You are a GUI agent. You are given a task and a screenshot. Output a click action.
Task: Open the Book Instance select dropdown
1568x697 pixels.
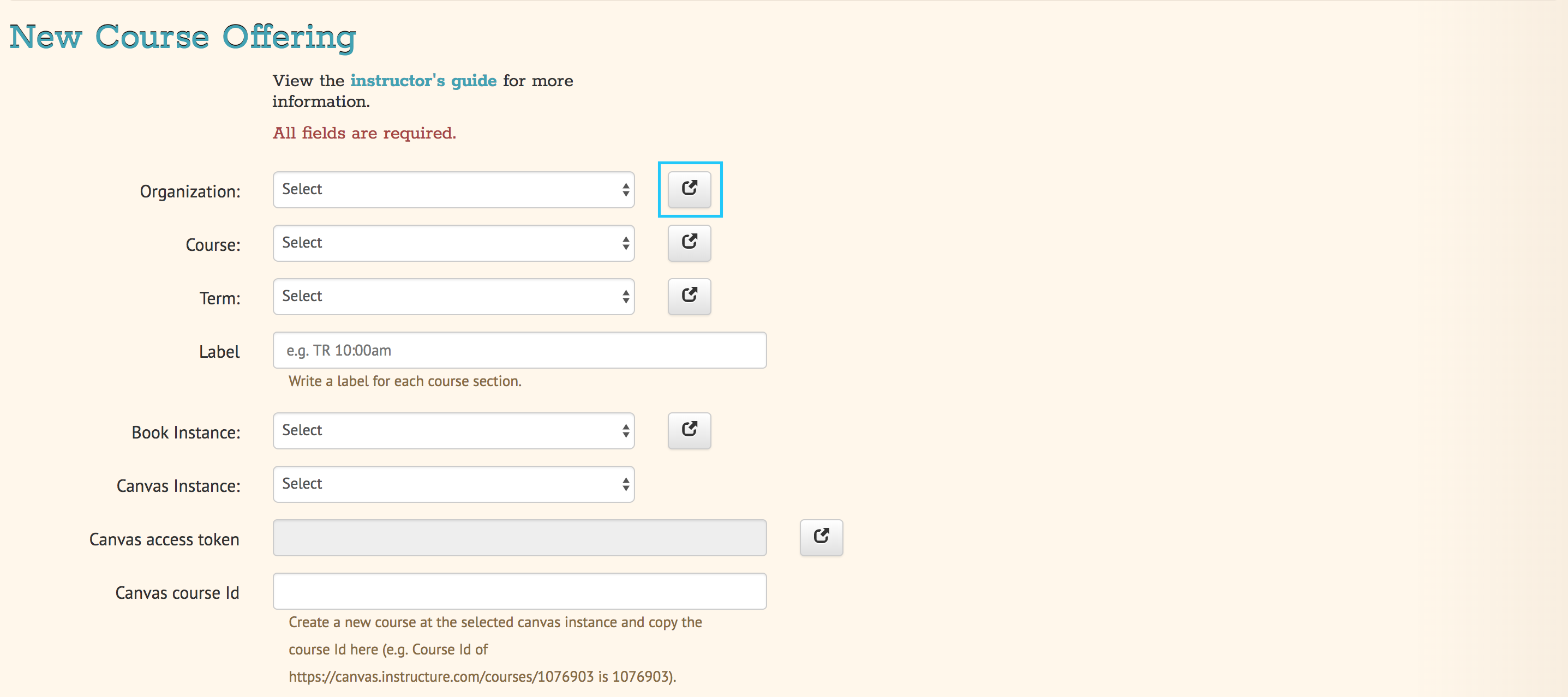click(453, 430)
